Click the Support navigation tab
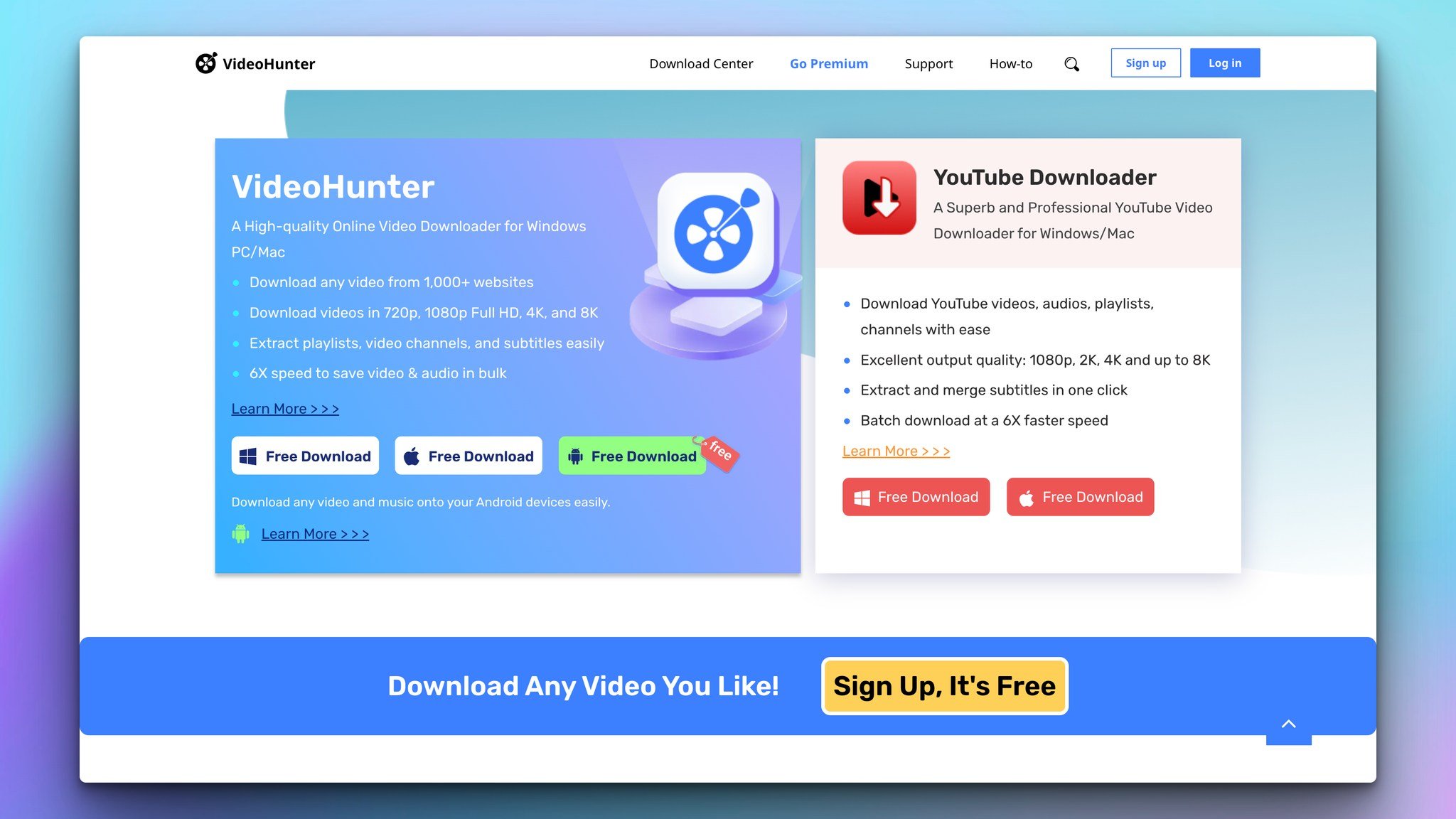The width and height of the screenshot is (1456, 819). [928, 63]
